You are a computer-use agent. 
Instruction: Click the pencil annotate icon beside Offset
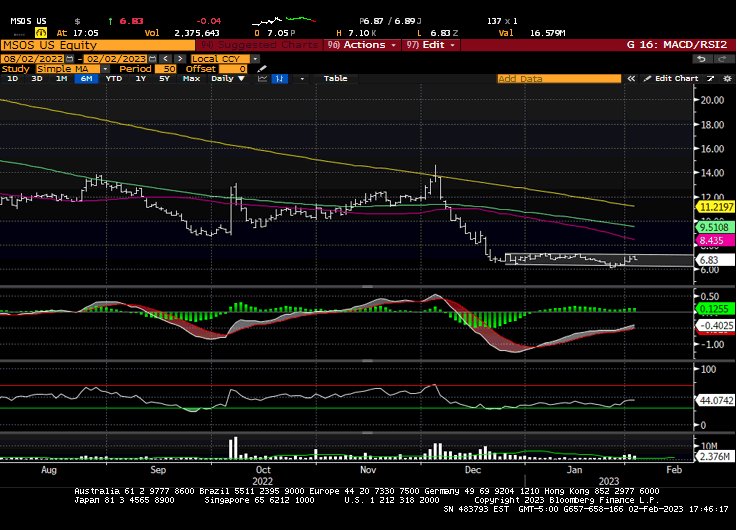point(262,69)
